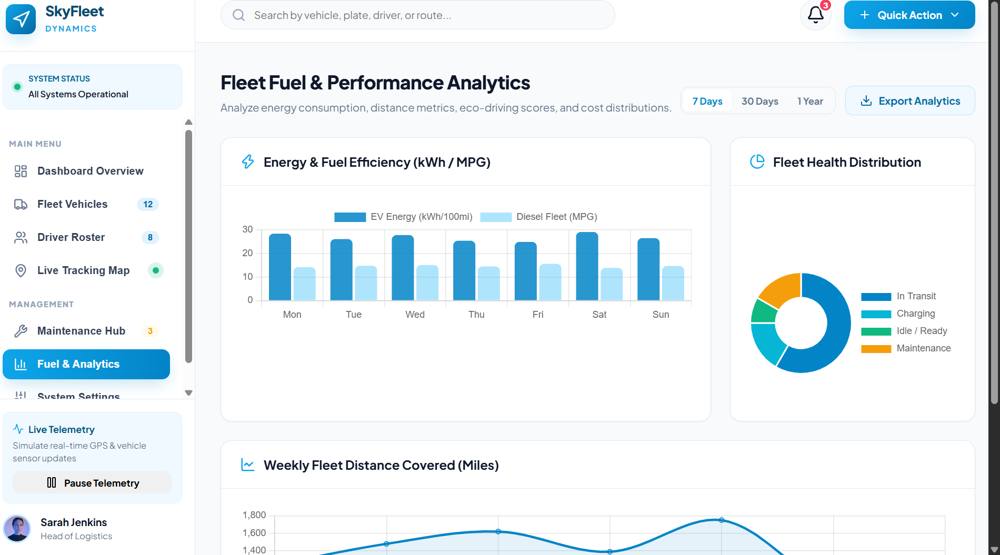Toggle Maintenance legend in health chart
The image size is (1000, 555).
coord(906,348)
